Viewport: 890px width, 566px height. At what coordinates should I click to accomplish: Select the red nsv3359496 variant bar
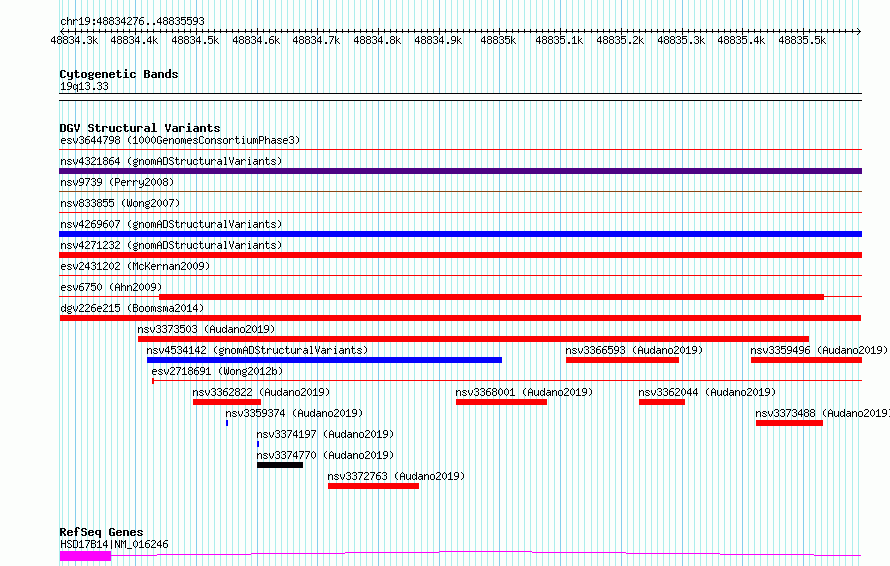click(x=807, y=360)
